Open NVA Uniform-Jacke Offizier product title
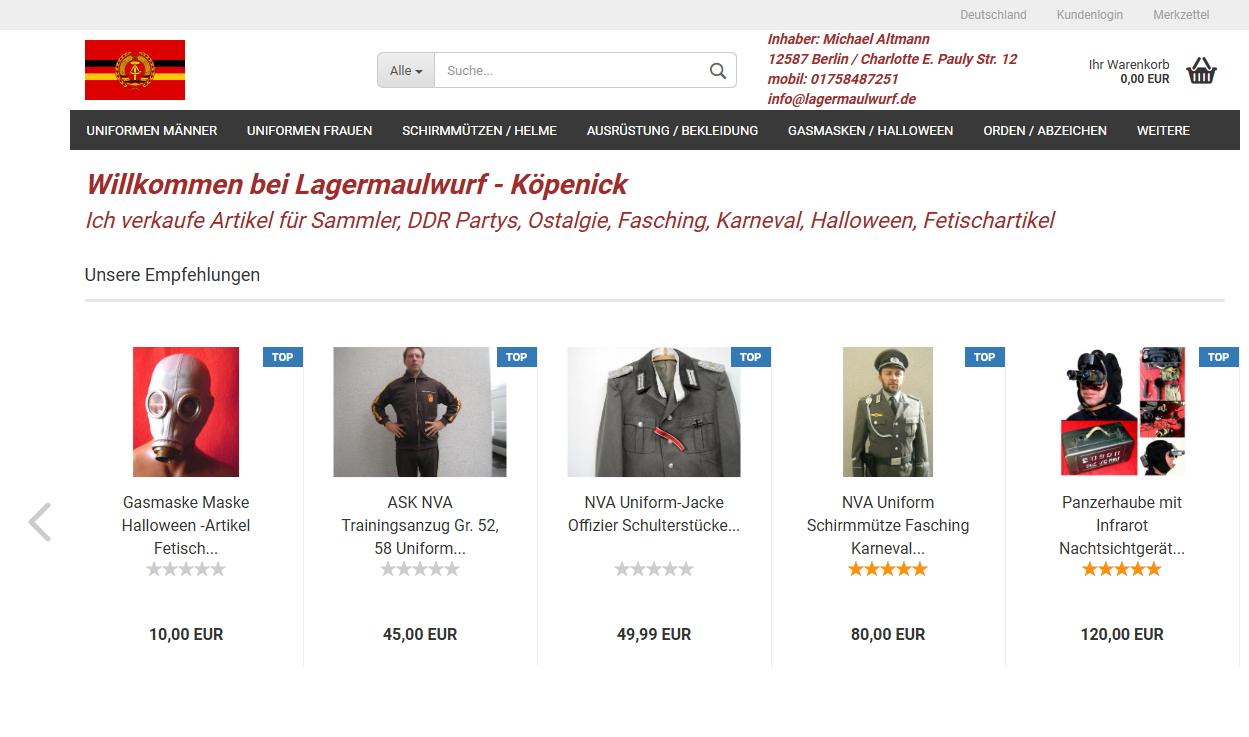 tap(654, 513)
